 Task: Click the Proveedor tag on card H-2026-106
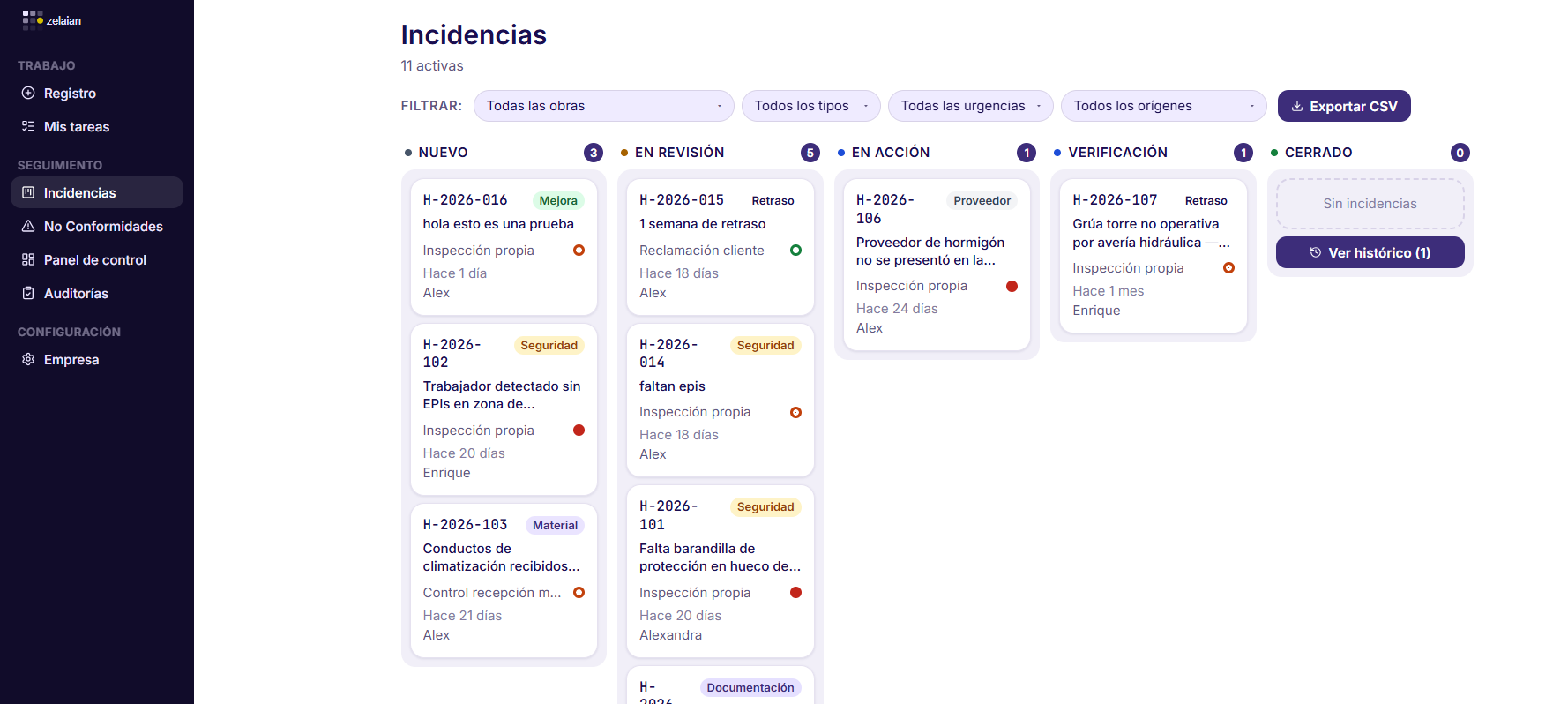[982, 200]
